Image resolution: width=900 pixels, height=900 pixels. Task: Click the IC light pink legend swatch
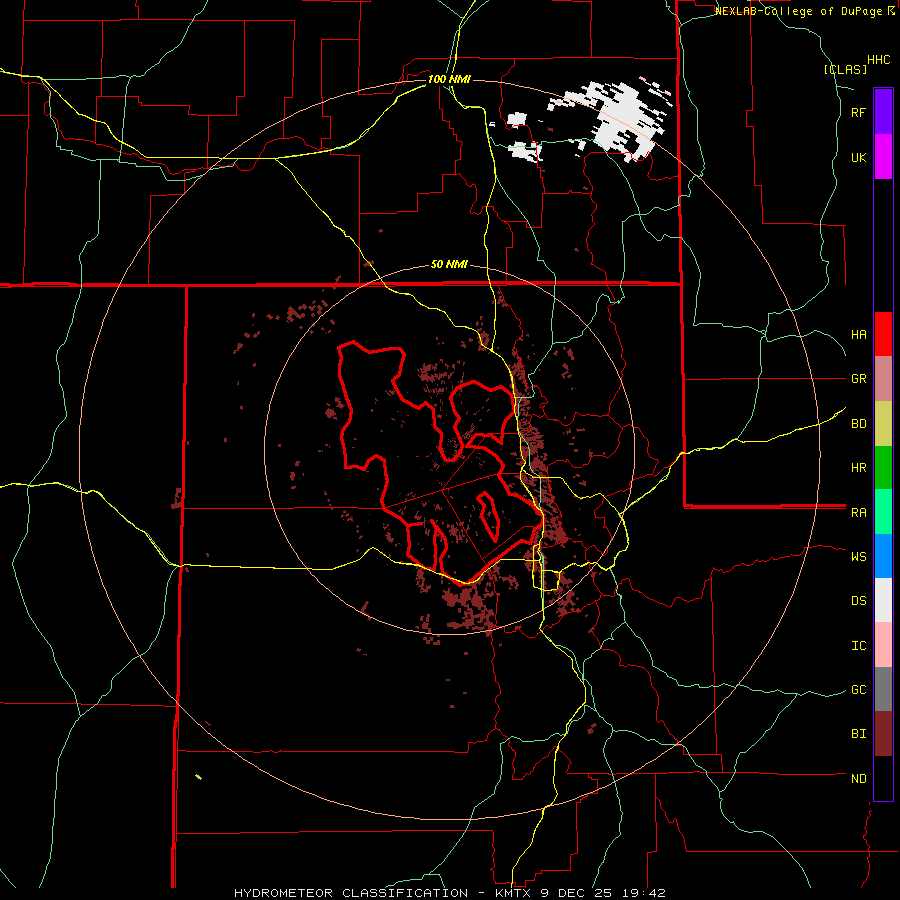coord(883,645)
